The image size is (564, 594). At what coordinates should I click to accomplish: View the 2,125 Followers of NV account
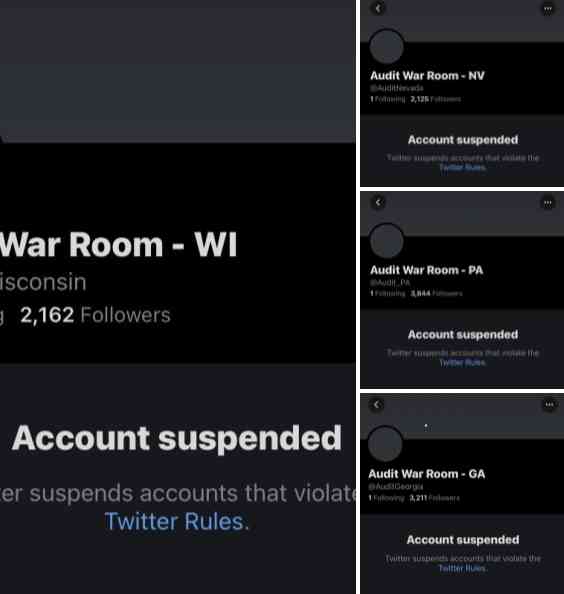[436, 99]
